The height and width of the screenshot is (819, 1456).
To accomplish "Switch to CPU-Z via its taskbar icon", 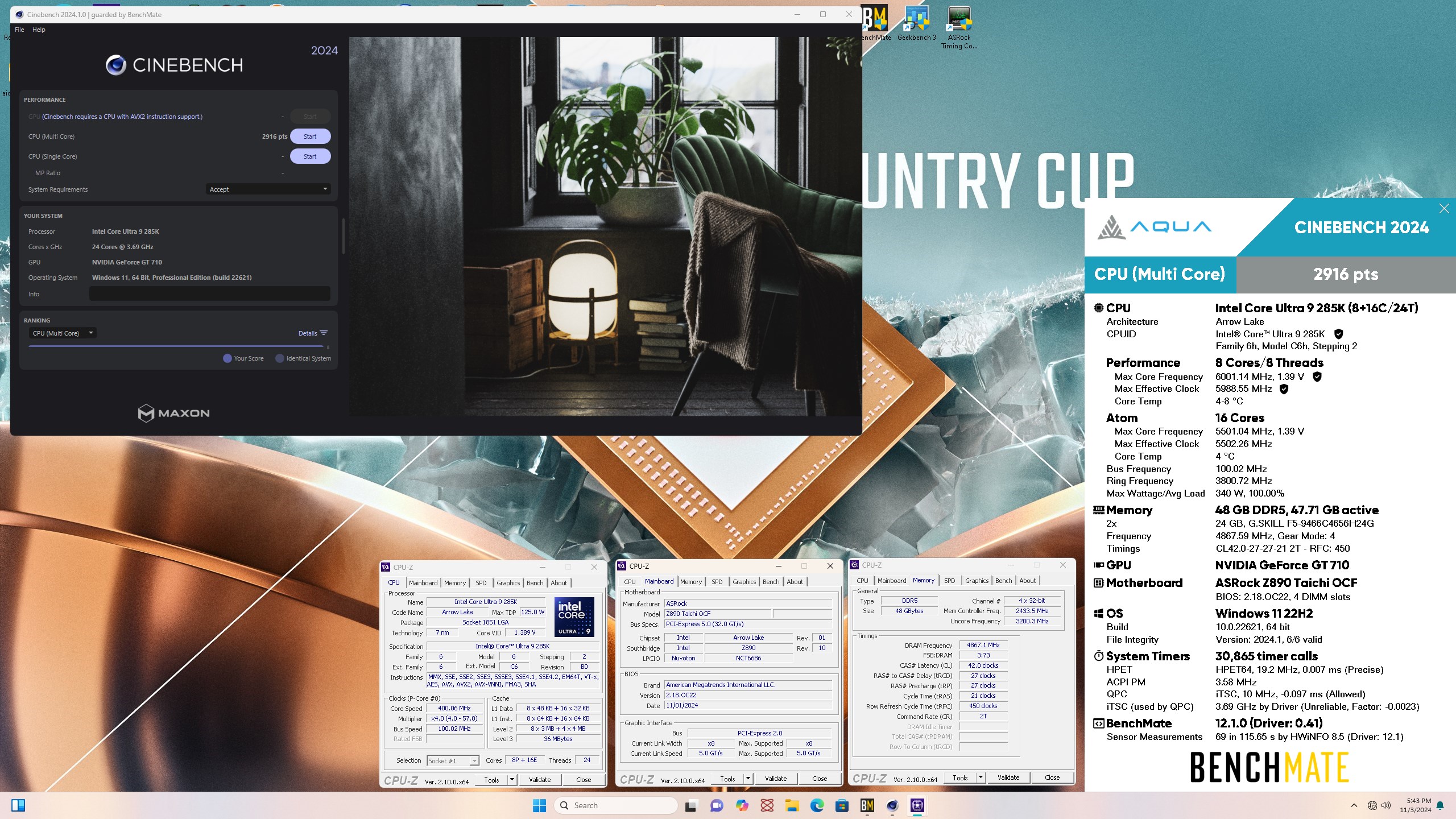I will click(917, 805).
